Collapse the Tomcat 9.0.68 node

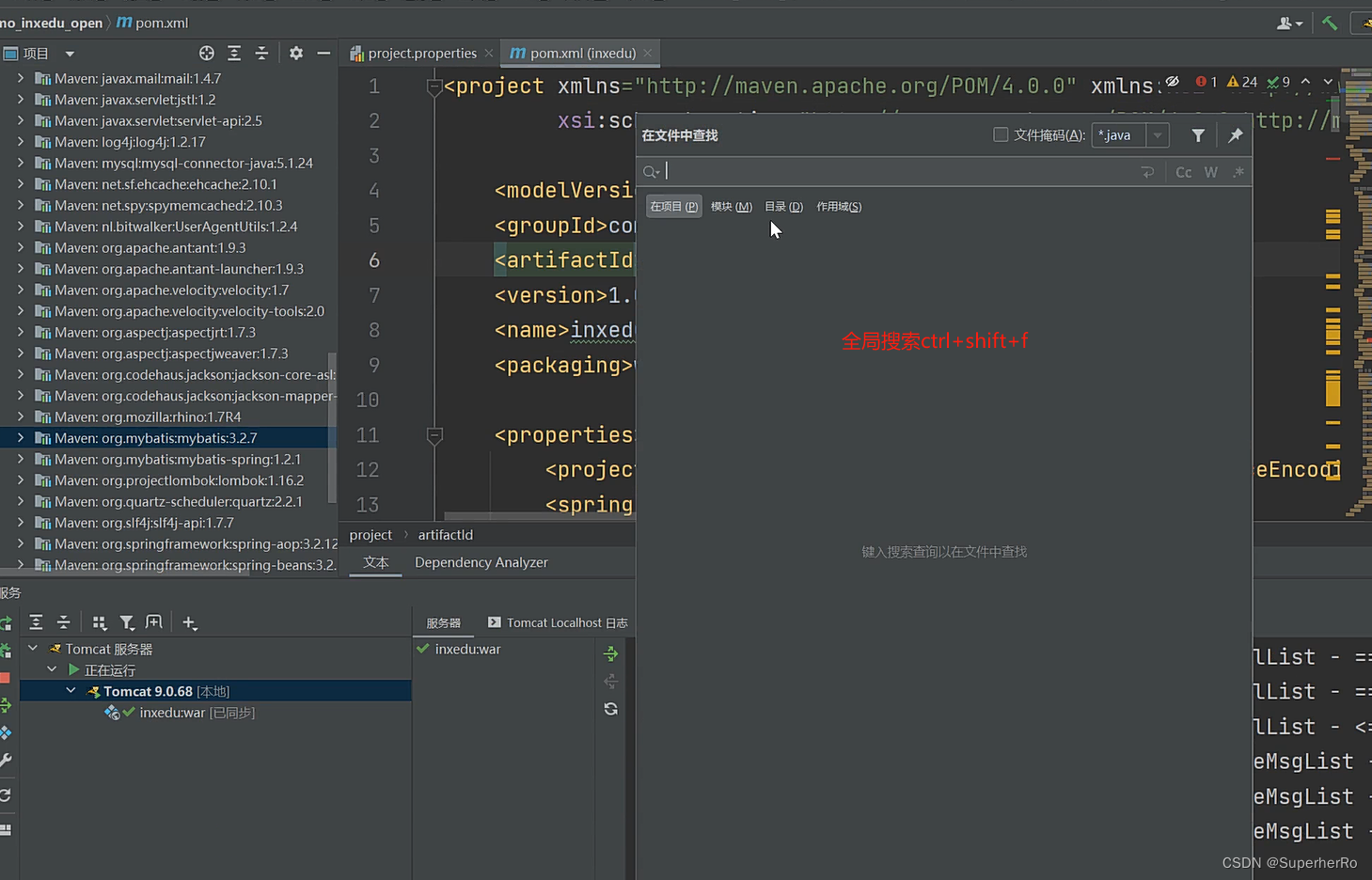71,691
